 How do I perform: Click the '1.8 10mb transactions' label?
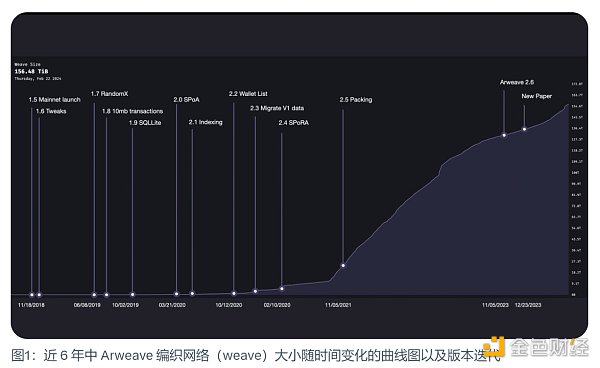pos(132,111)
